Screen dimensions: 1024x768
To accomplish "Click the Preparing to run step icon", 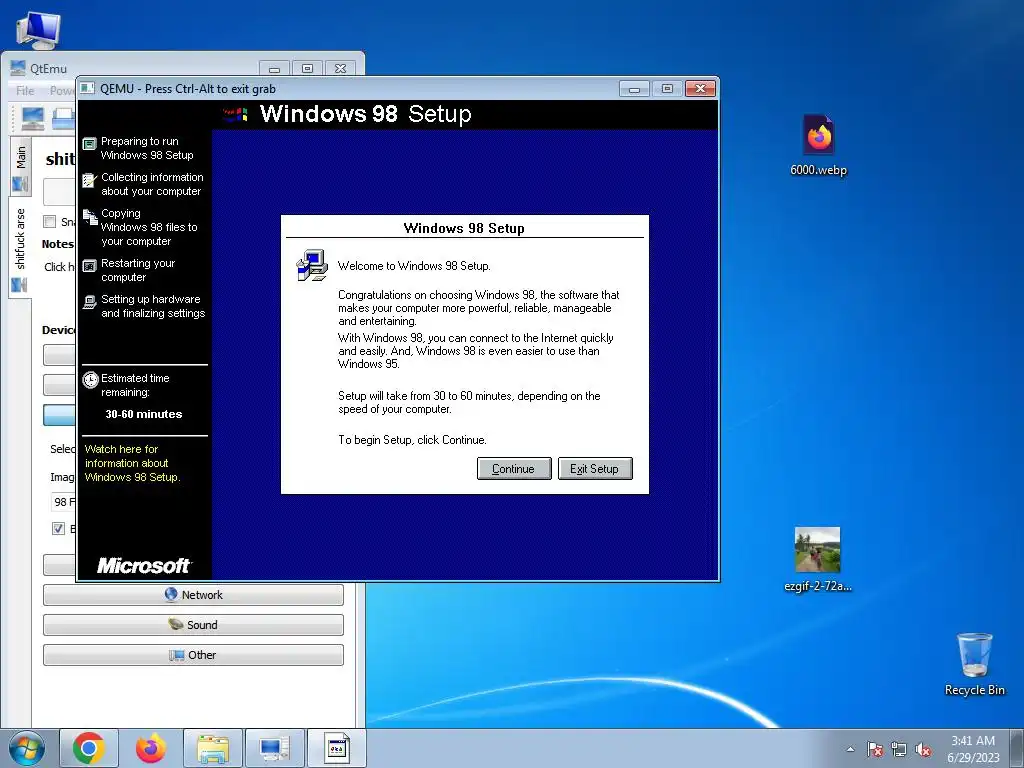I will click(x=89, y=143).
